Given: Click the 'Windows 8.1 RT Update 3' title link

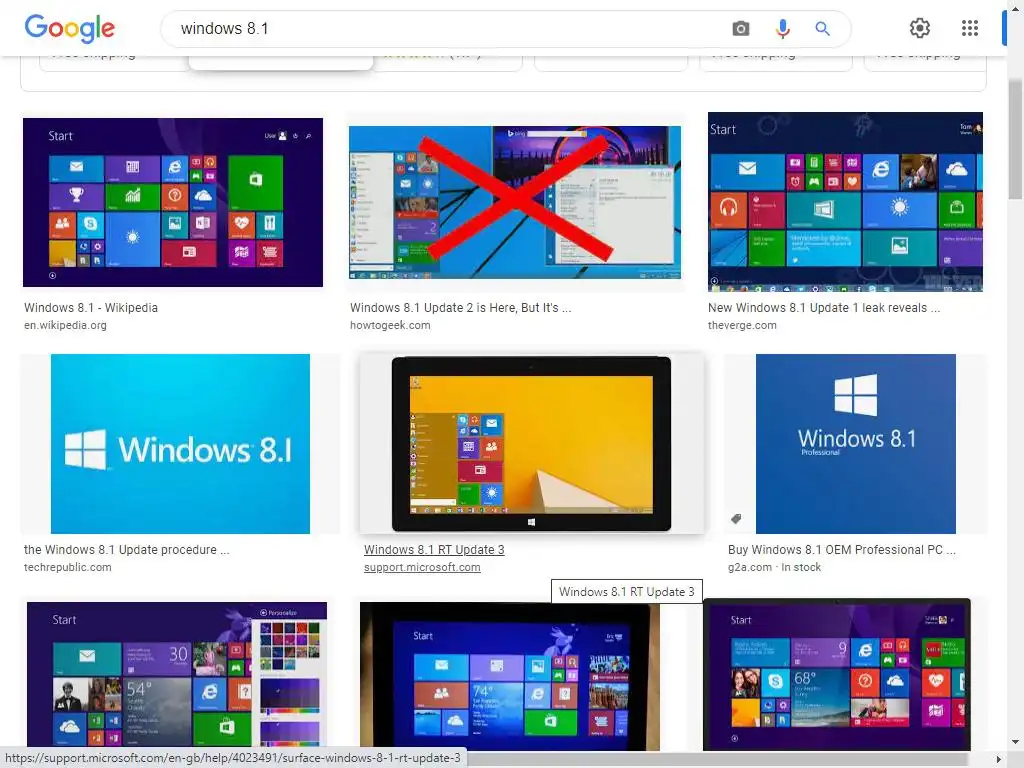Looking at the screenshot, I should 434,550.
